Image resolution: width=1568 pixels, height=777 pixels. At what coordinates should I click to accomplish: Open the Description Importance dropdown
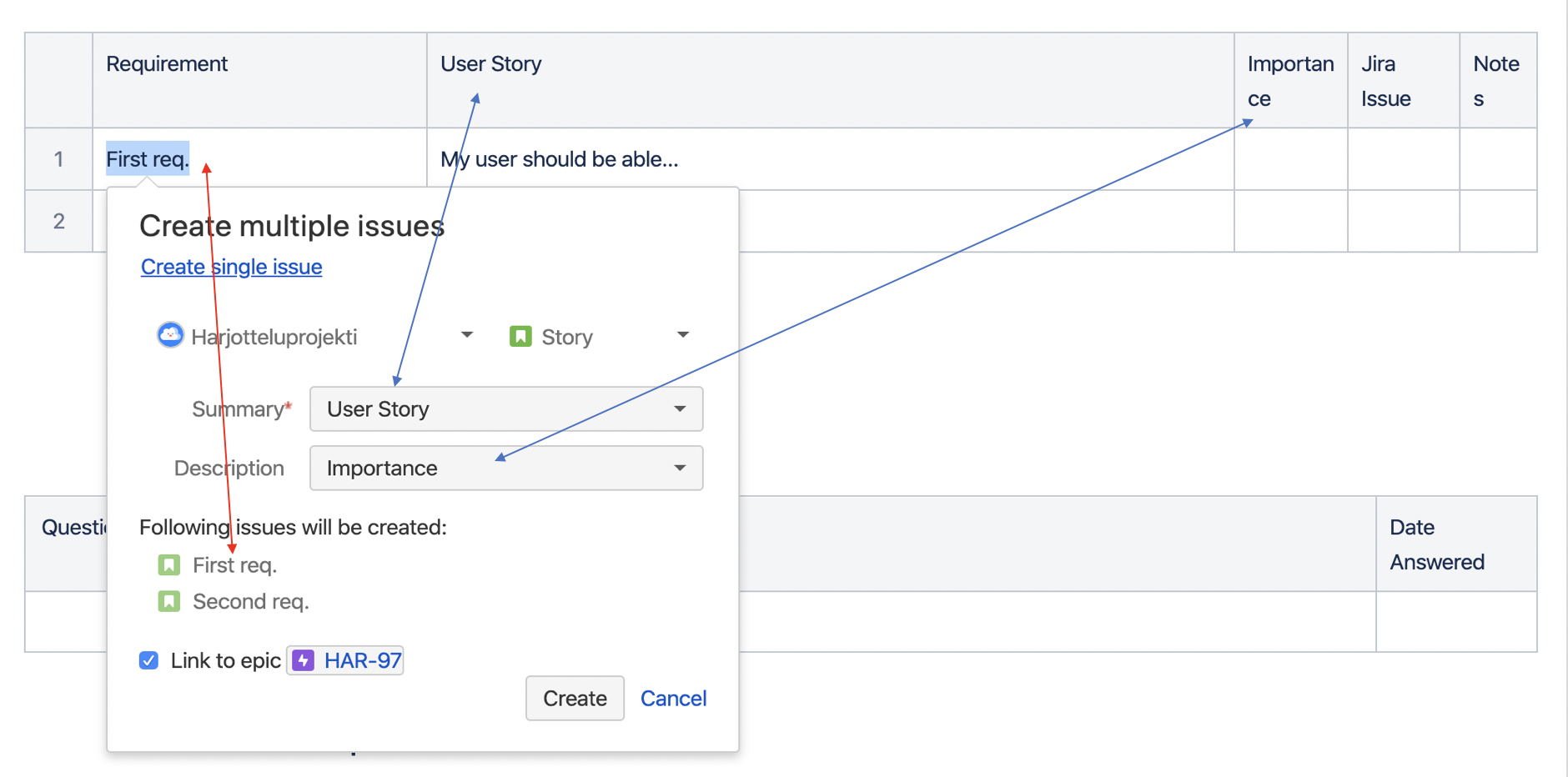tap(506, 468)
